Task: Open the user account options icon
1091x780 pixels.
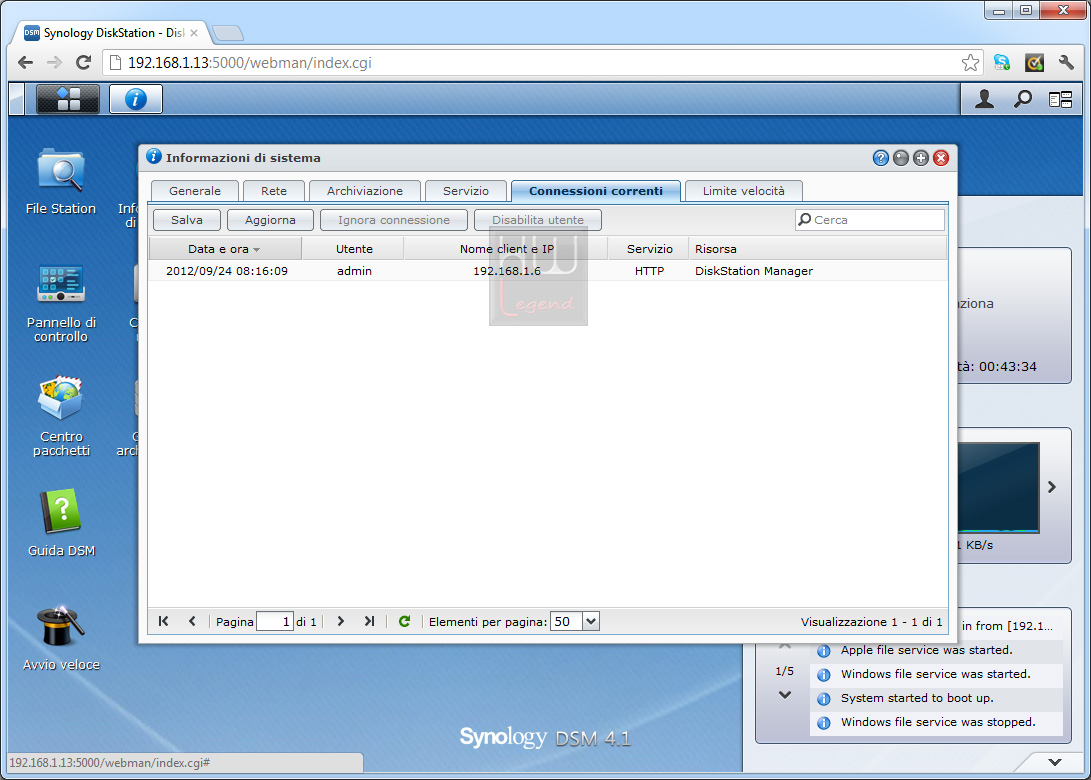Action: [x=984, y=100]
